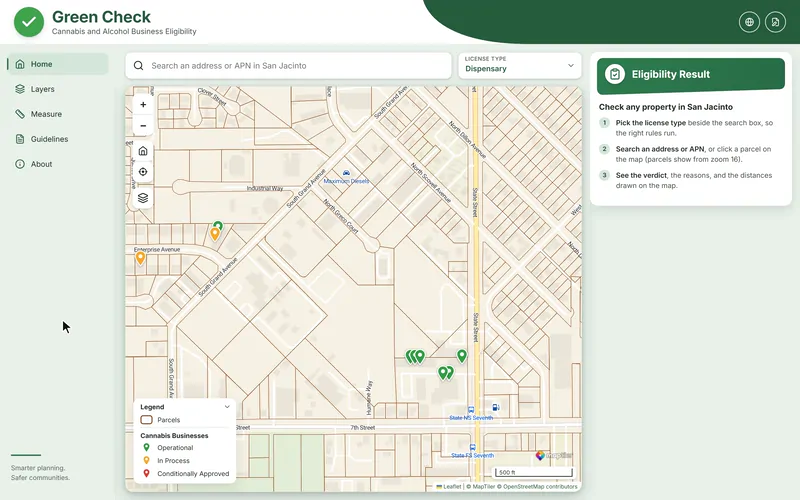Open the About page in sidebar
The image size is (800, 500).
pos(58,164)
